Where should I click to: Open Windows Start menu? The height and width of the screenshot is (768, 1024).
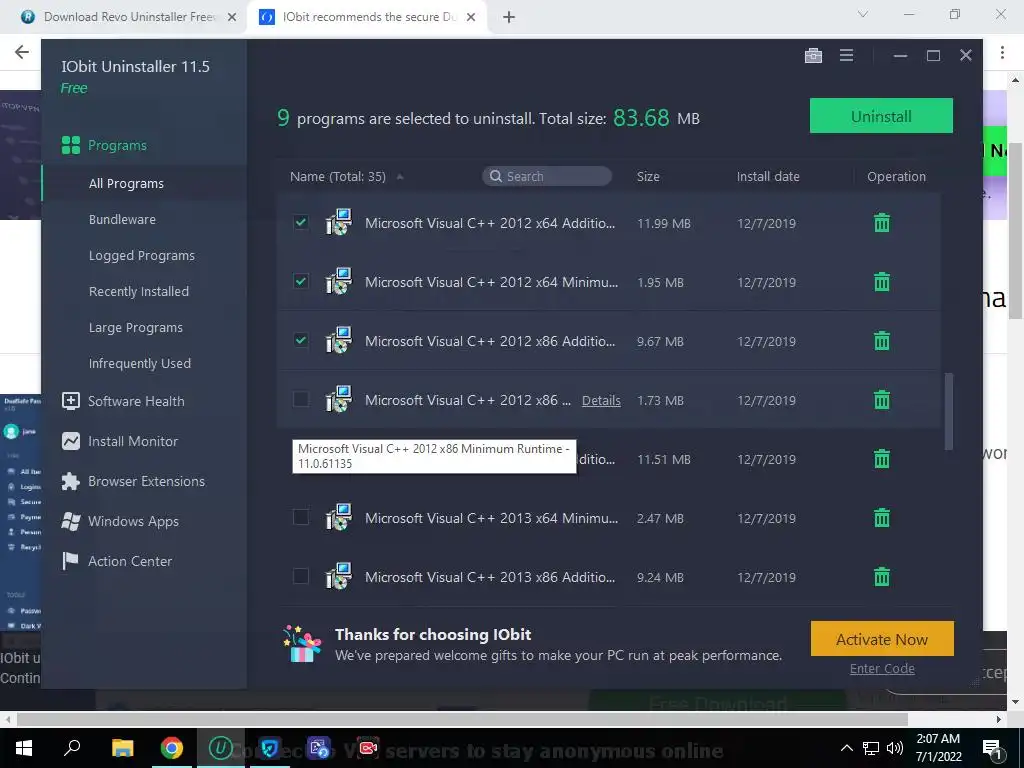pos(24,748)
